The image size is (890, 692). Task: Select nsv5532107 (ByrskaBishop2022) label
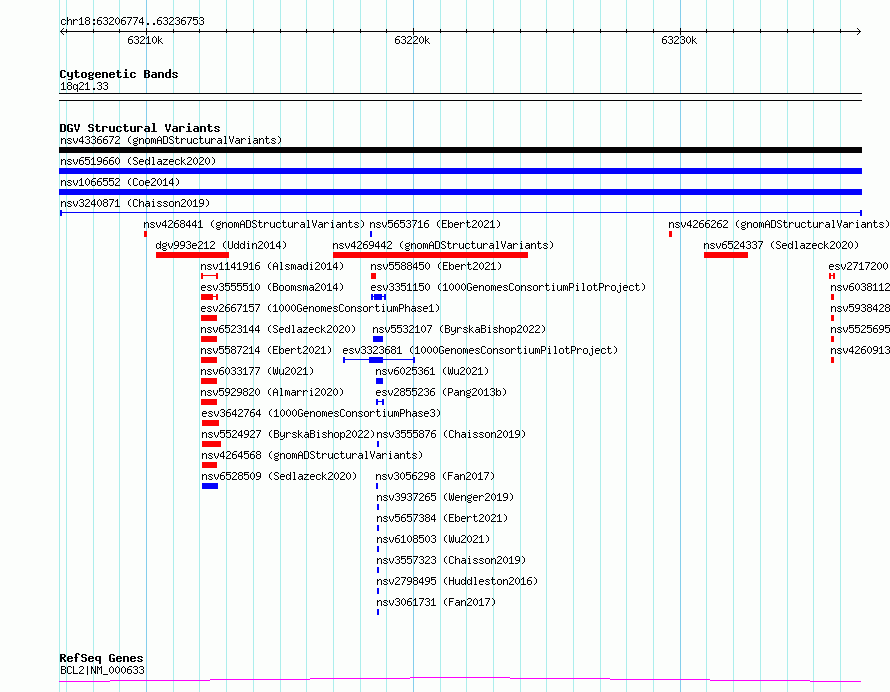[459, 329]
